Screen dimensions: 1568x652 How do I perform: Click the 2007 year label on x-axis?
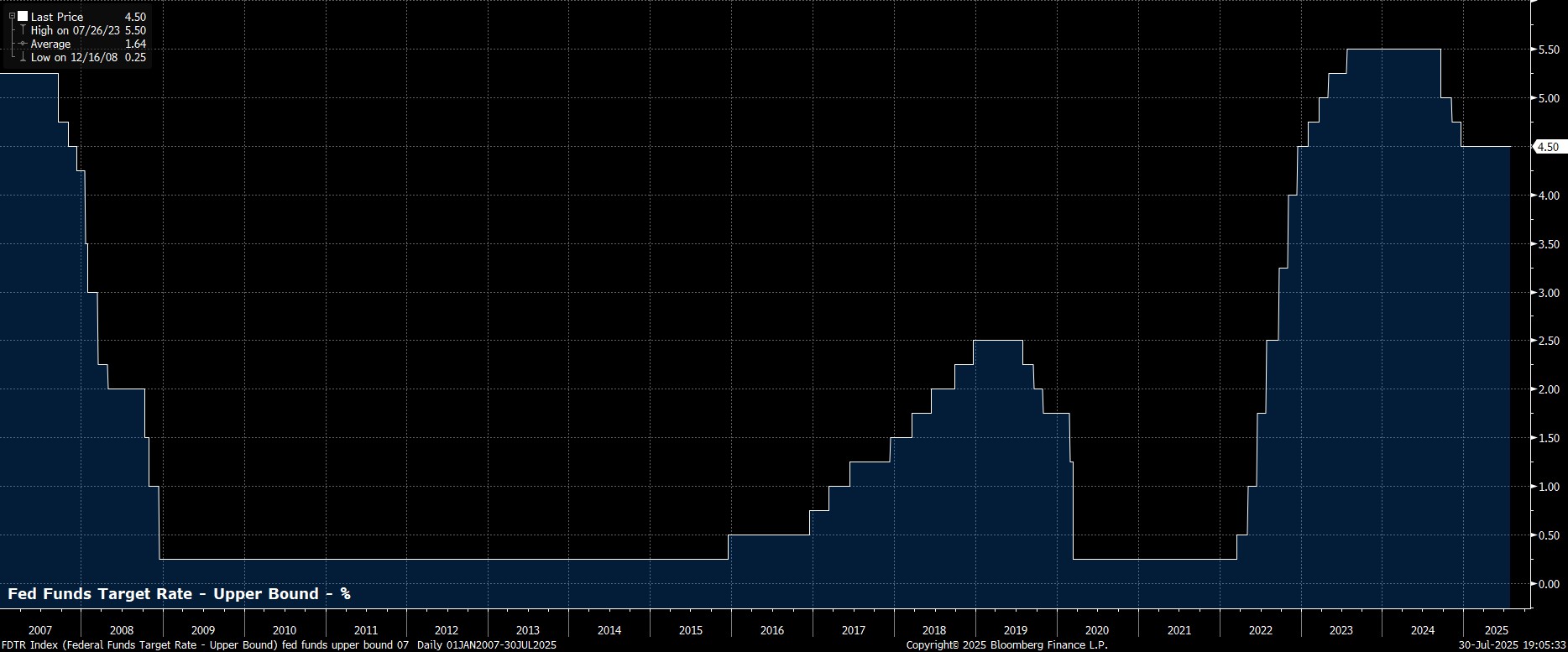pos(40,630)
